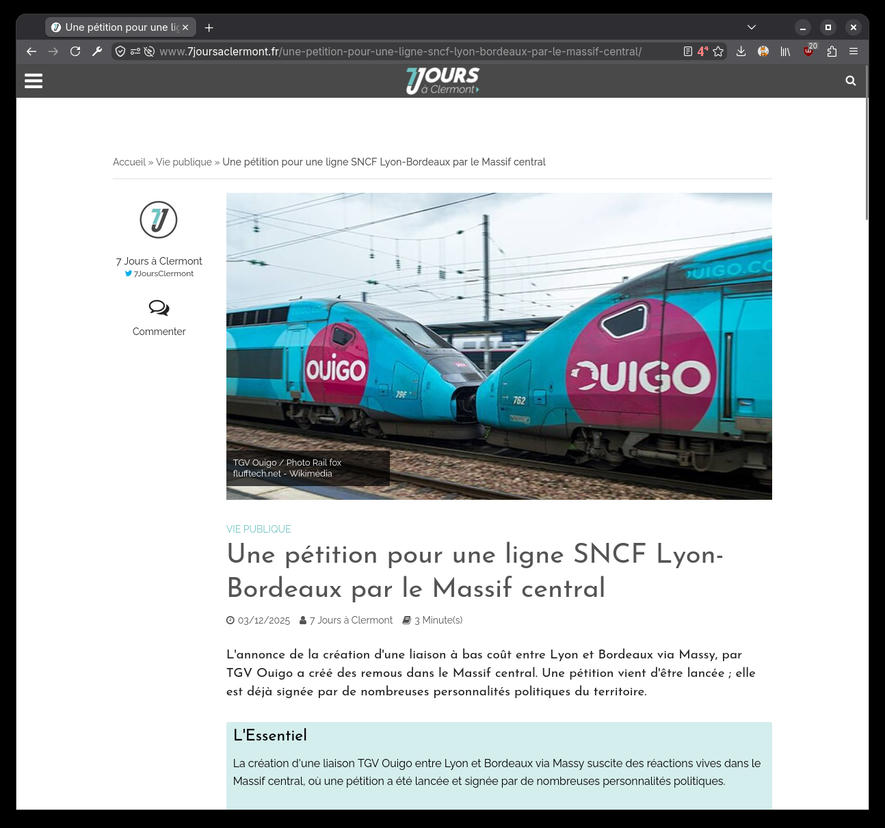Open the Firefox application menu
This screenshot has width=885, height=828.
pyautogui.click(x=853, y=51)
